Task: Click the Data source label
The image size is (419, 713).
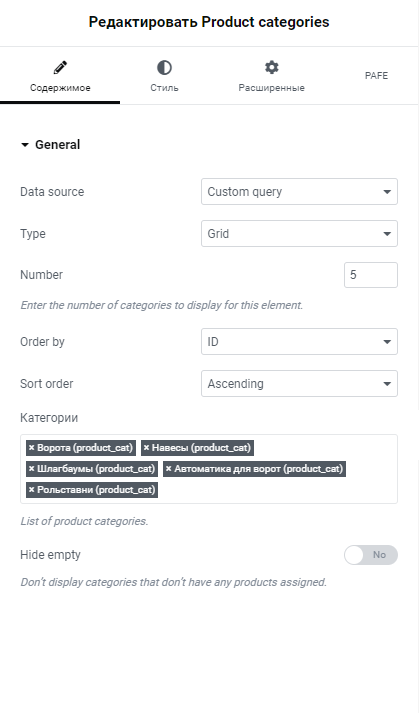Action: tap(52, 191)
